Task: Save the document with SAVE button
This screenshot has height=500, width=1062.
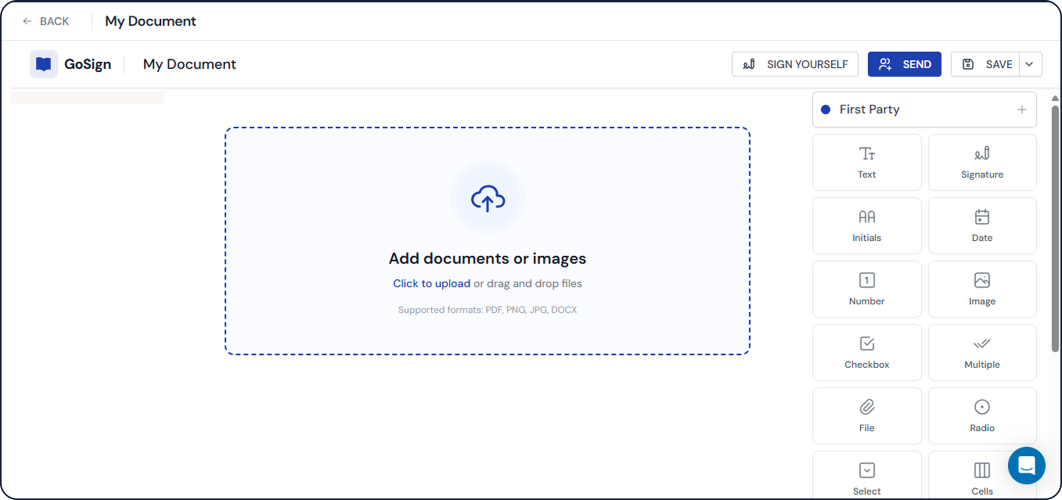Action: 985,64
